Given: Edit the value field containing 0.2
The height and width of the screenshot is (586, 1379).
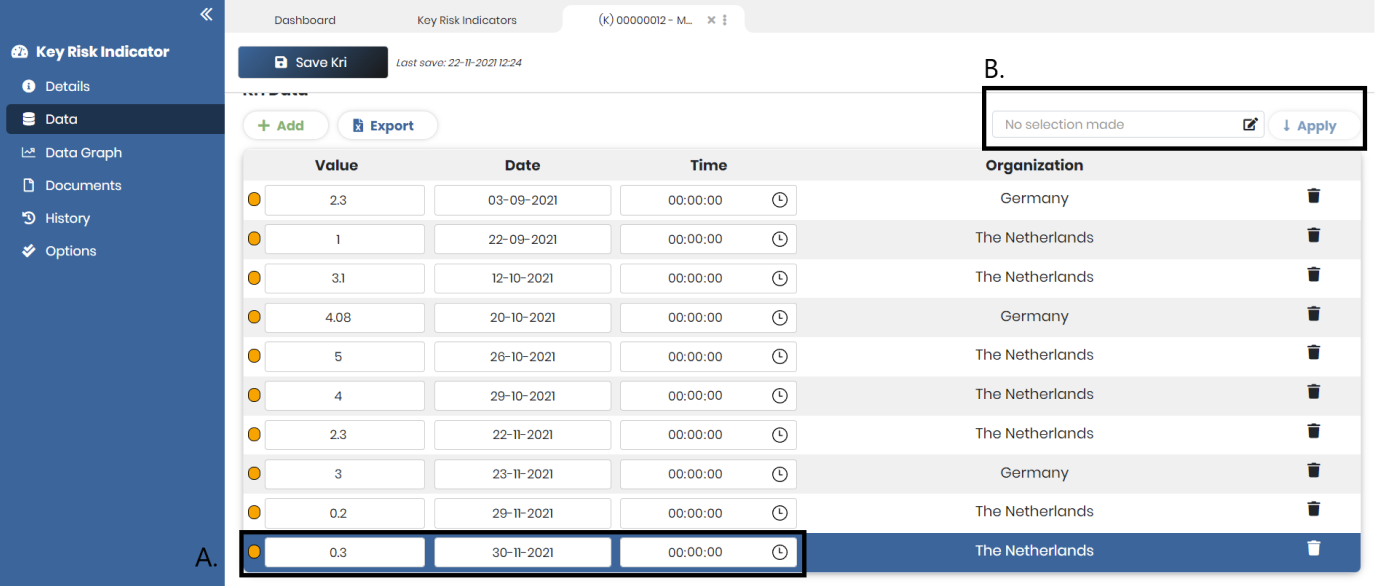Looking at the screenshot, I should tap(344, 513).
